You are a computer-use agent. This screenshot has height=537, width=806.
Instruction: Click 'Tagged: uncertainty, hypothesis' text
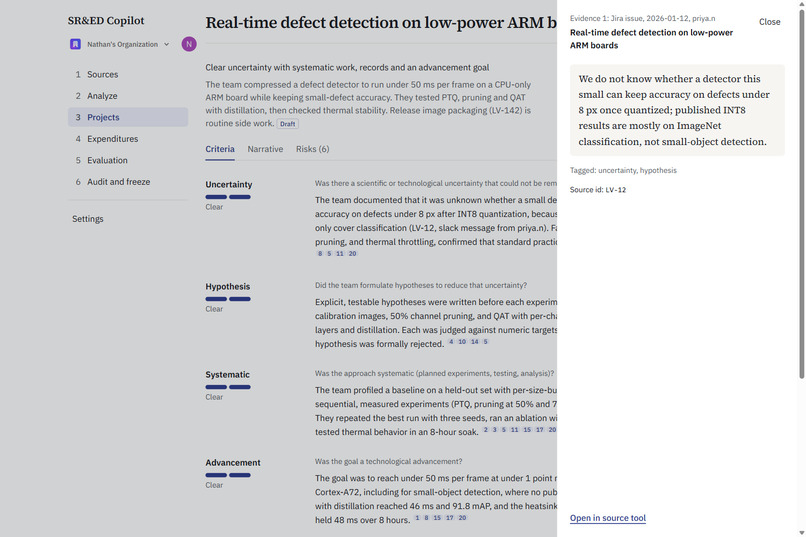pos(623,171)
